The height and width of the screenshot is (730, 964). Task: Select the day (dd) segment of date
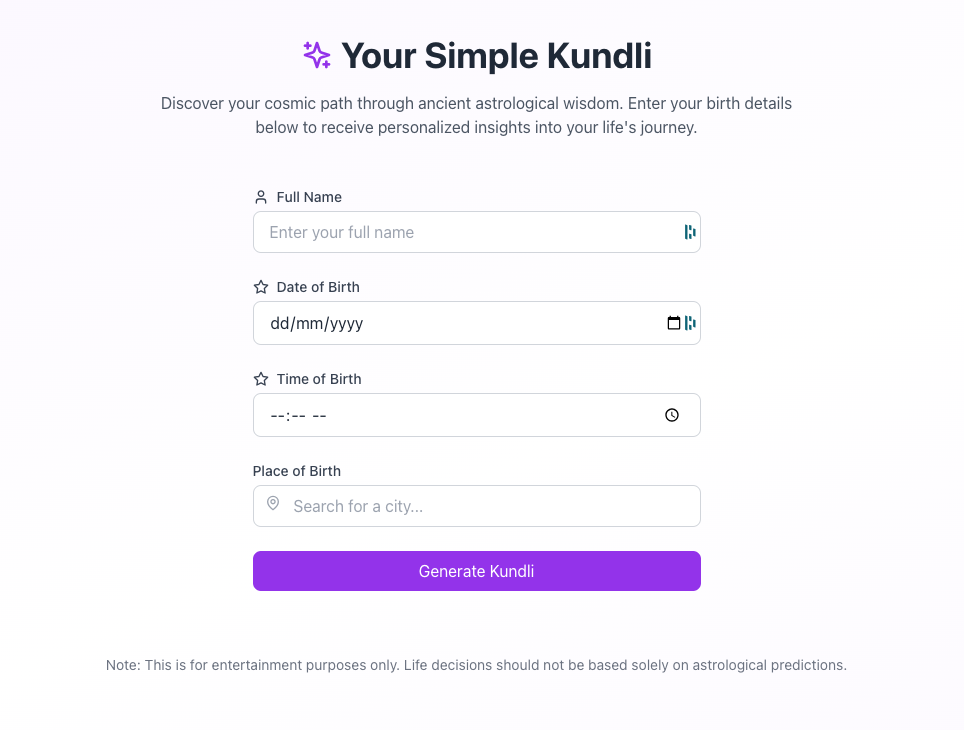[x=279, y=323]
